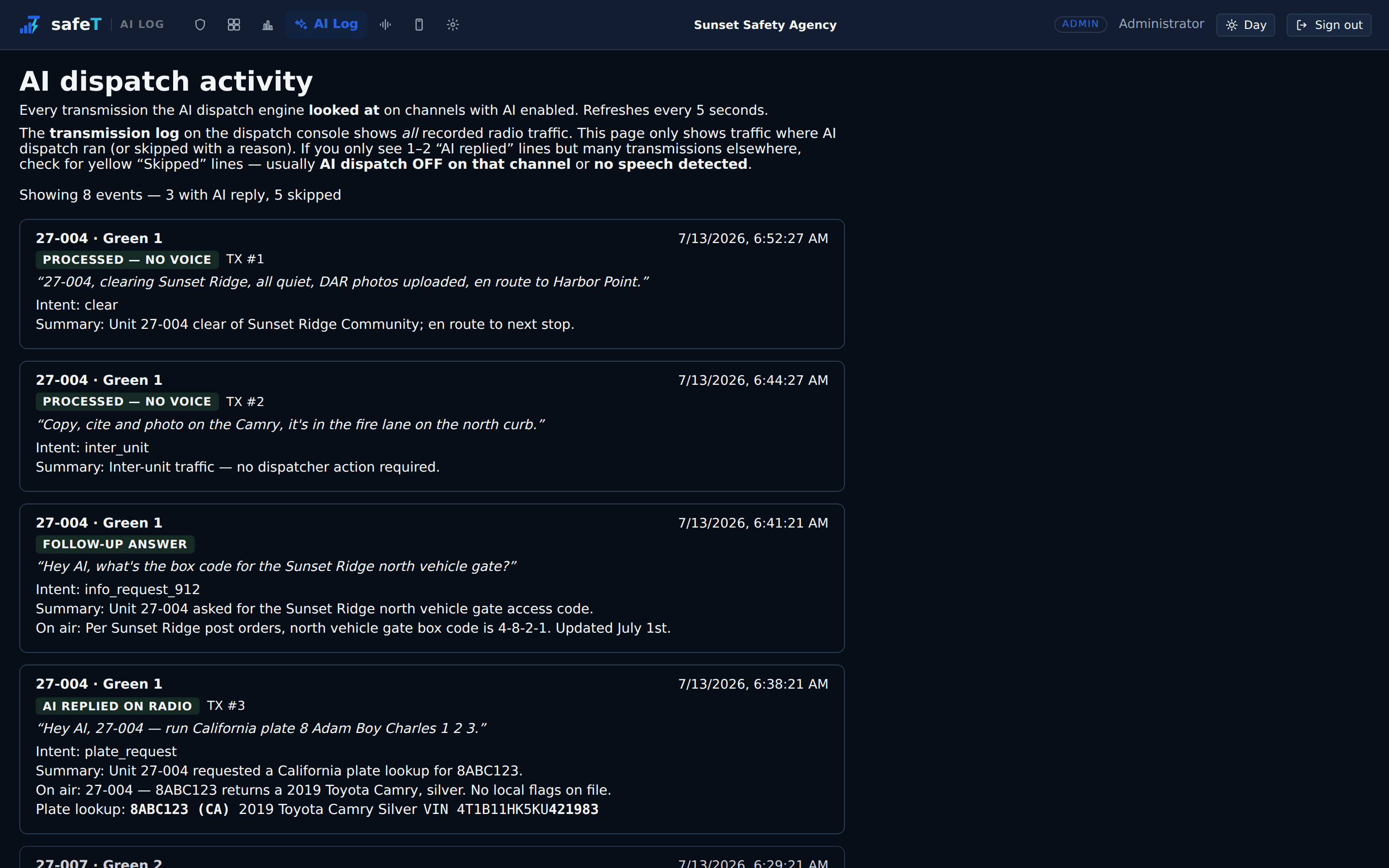Click the TX #3 label
The height and width of the screenshot is (868, 1389).
(x=226, y=705)
